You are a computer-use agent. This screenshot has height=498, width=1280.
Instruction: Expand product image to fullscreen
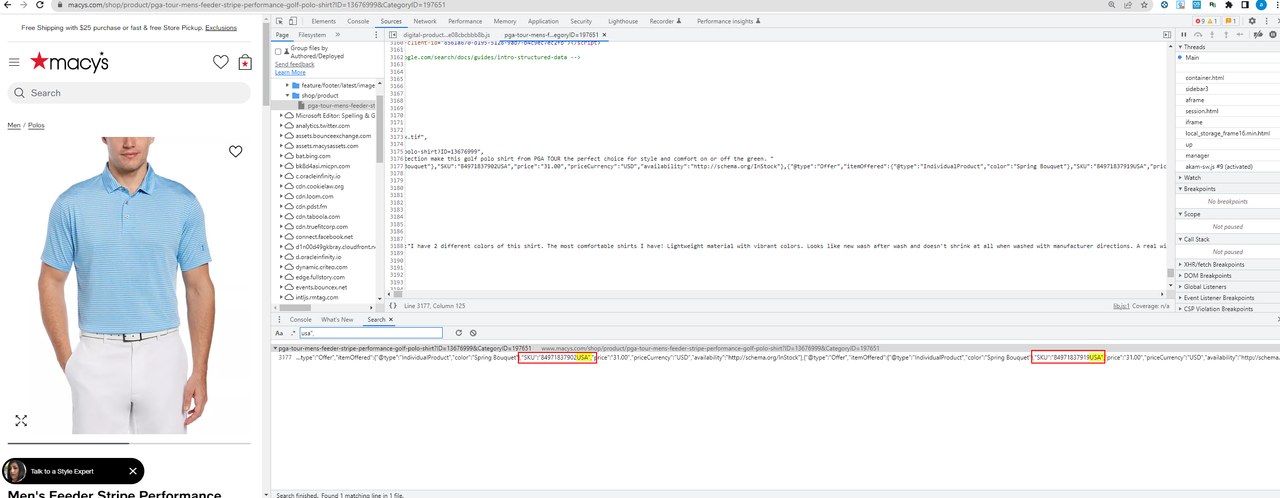21,421
